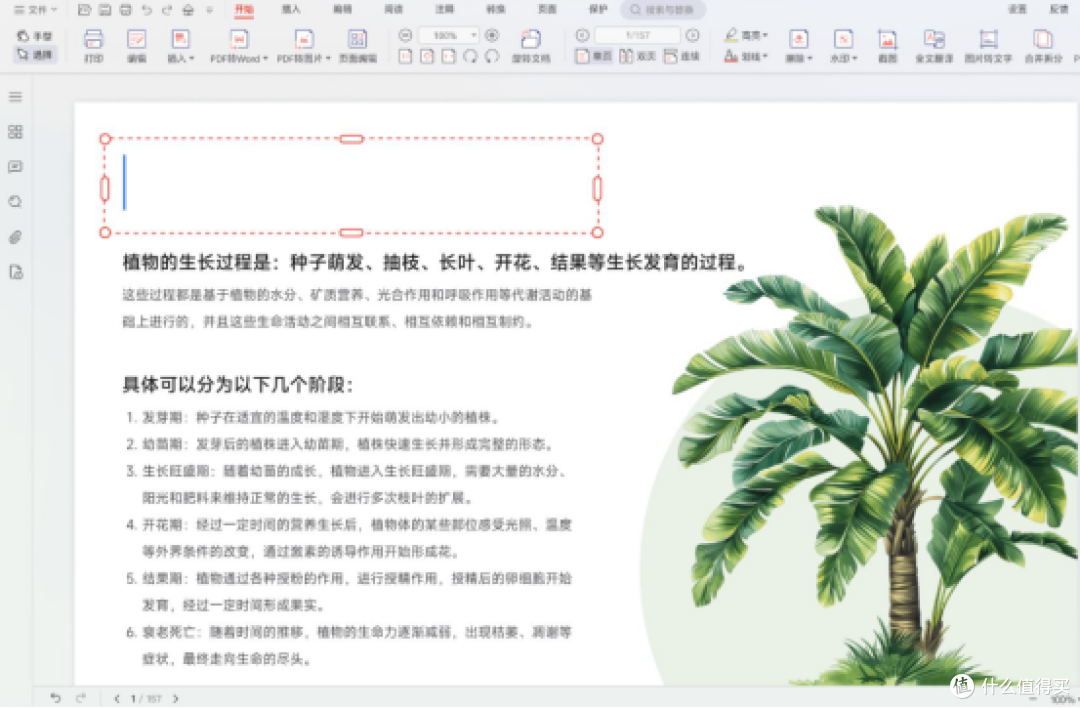Switch to the 保护 tab
The width and height of the screenshot is (1080, 709).
[x=598, y=9]
